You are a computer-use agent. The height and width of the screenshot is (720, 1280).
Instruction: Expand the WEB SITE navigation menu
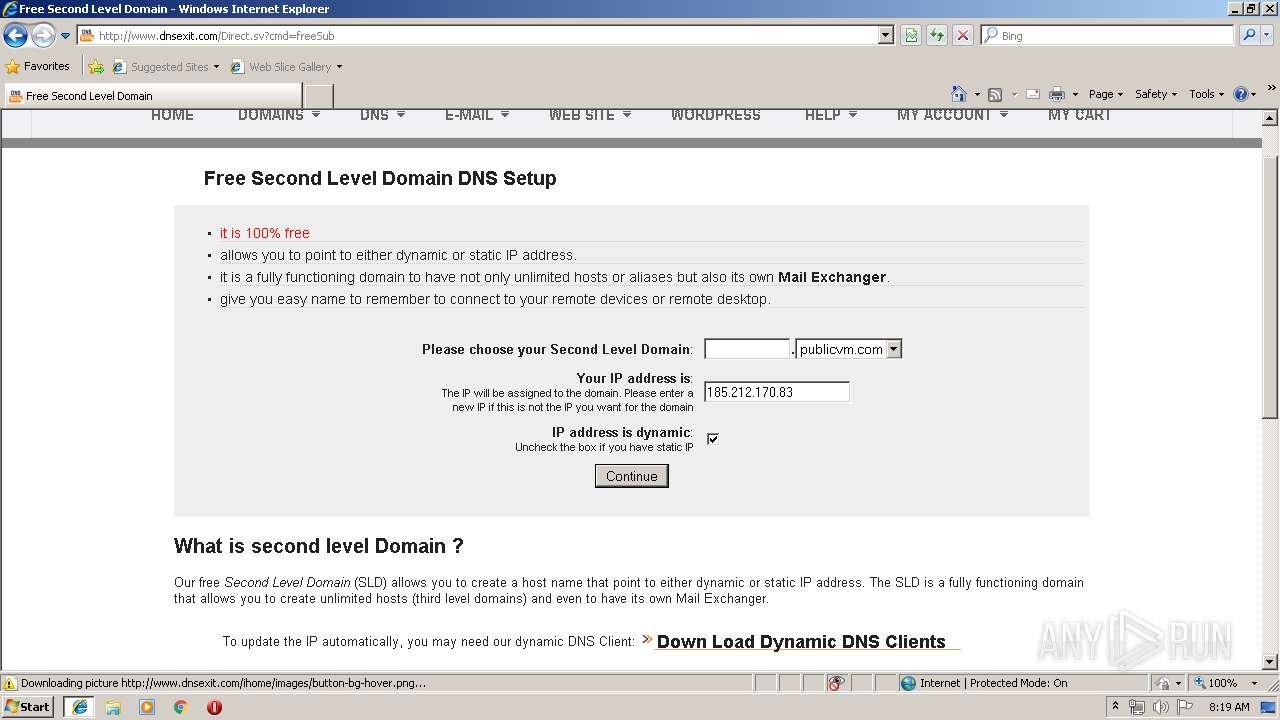590,115
